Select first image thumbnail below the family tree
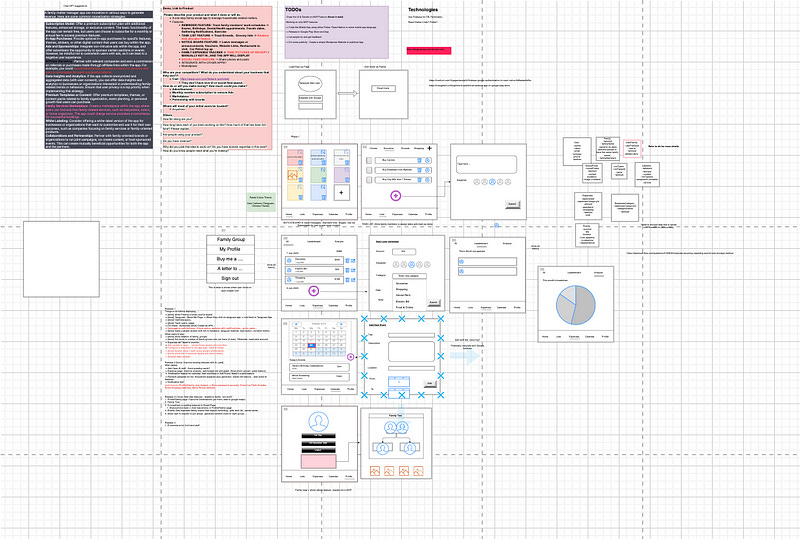This screenshot has width=800, height=539. pyautogui.click(x=375, y=471)
